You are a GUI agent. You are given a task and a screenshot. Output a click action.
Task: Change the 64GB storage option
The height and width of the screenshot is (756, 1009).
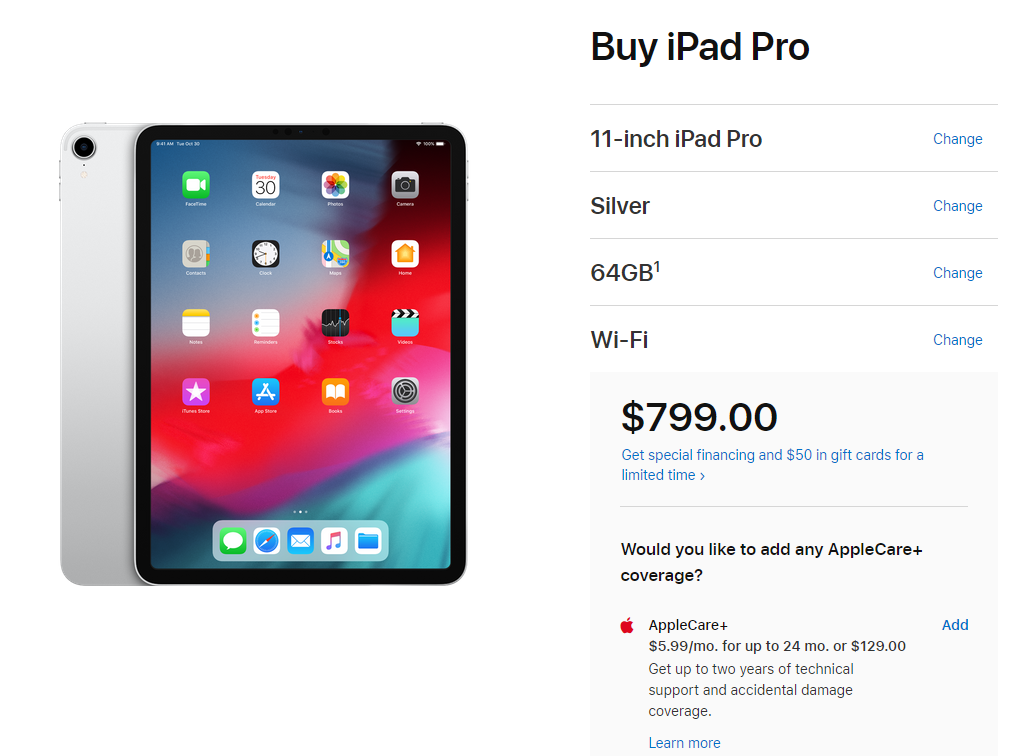[958, 273]
